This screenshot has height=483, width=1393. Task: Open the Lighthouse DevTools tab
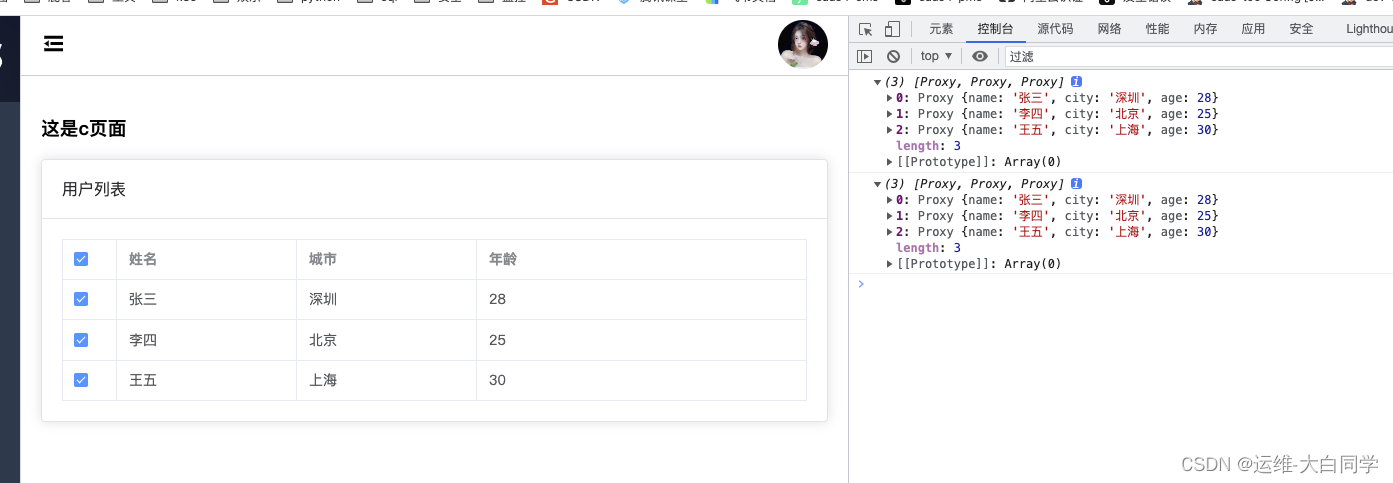point(1368,29)
